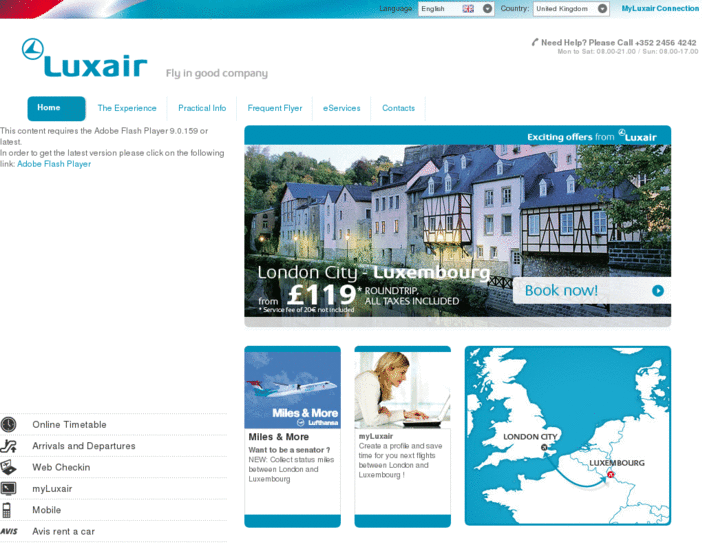This screenshot has height=545, width=727.
Task: Click the Luxair logo
Action: [84, 58]
